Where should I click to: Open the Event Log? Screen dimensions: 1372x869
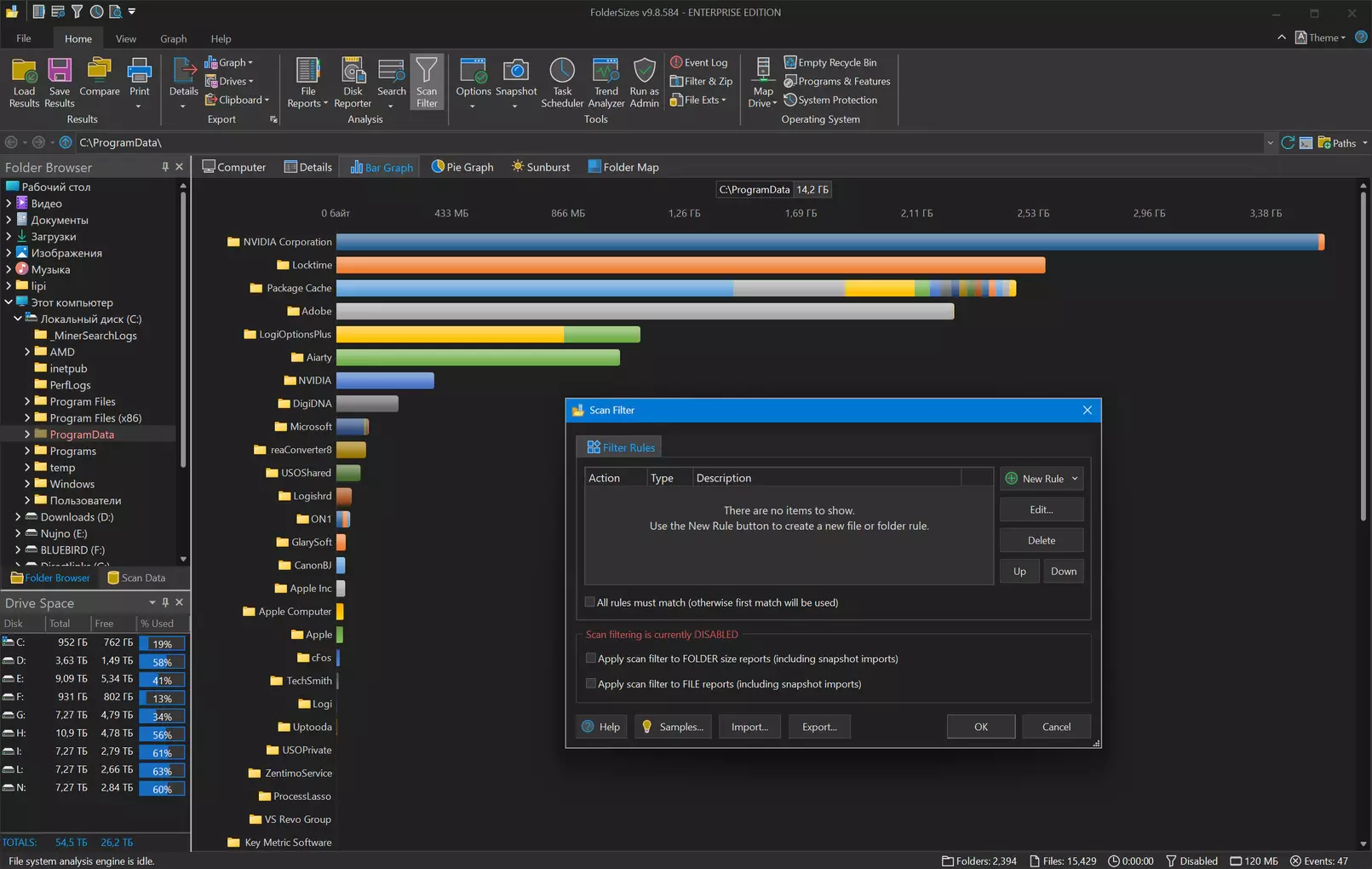(x=698, y=62)
